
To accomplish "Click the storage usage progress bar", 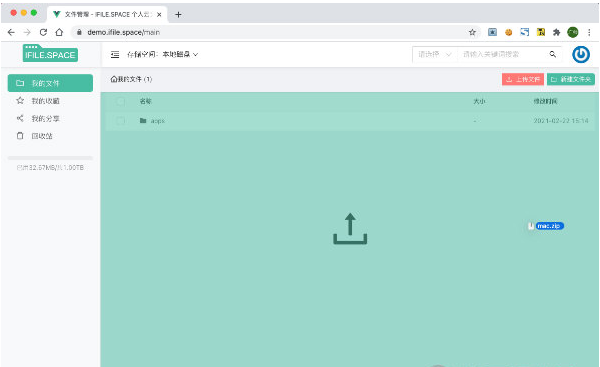I will (x=50, y=158).
